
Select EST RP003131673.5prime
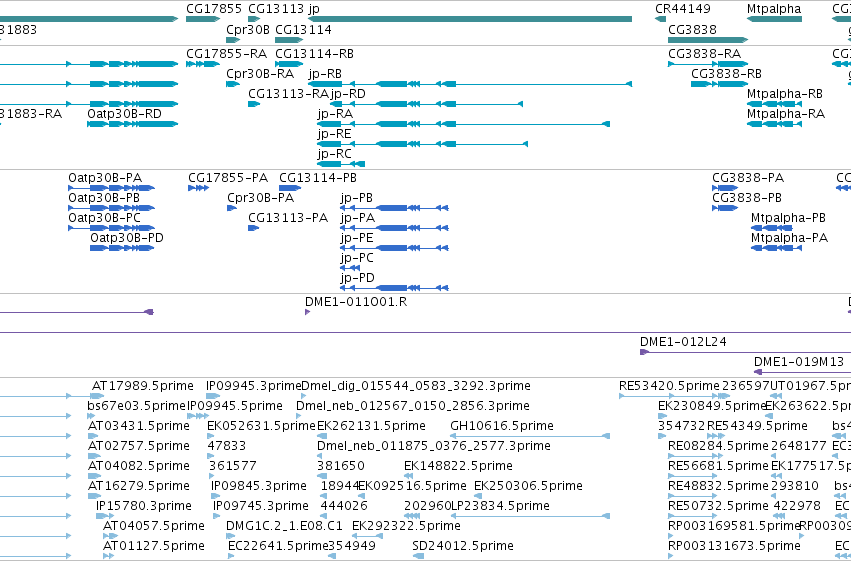[734, 546]
